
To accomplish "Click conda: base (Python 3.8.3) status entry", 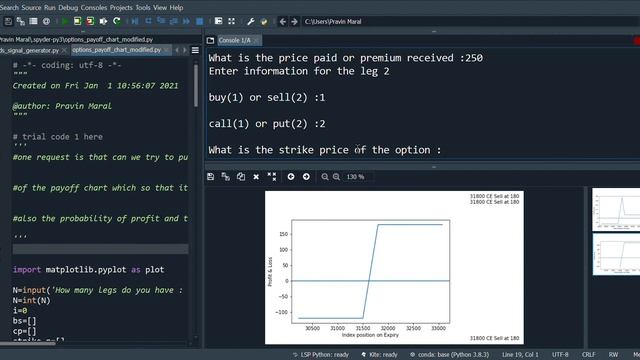I will [449, 355].
